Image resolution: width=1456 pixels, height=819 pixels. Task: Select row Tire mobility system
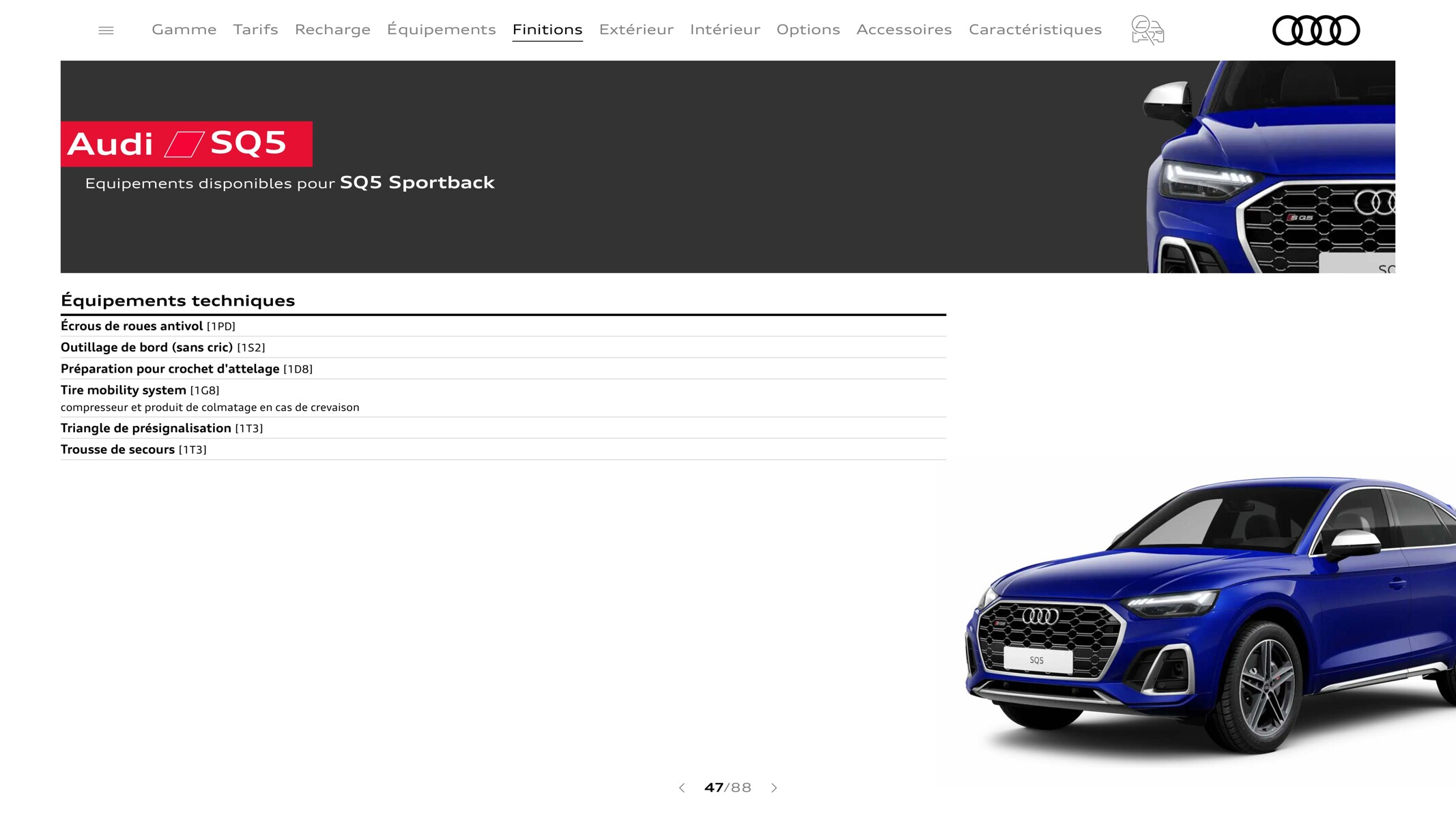tap(503, 398)
